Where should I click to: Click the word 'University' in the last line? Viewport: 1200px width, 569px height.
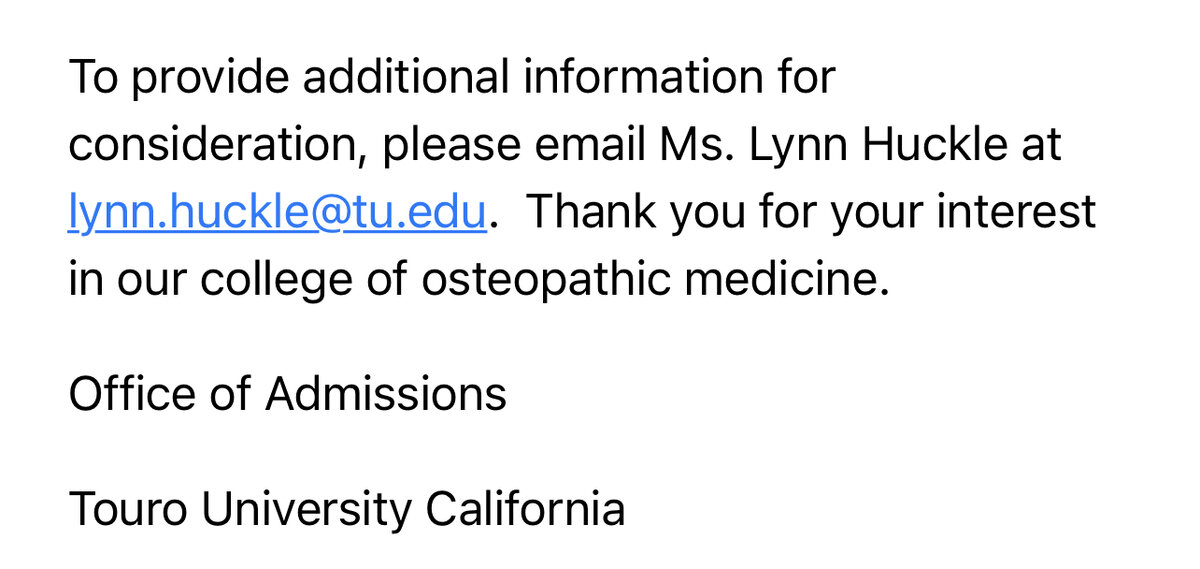coord(306,509)
